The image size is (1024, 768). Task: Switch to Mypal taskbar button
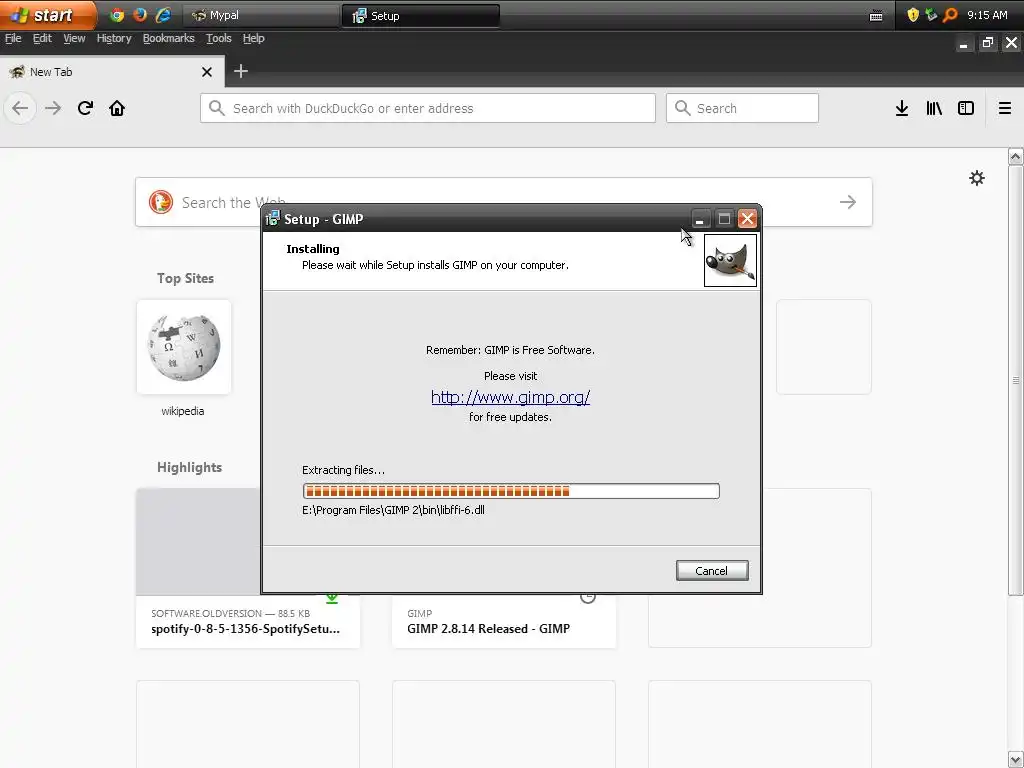tap(260, 15)
